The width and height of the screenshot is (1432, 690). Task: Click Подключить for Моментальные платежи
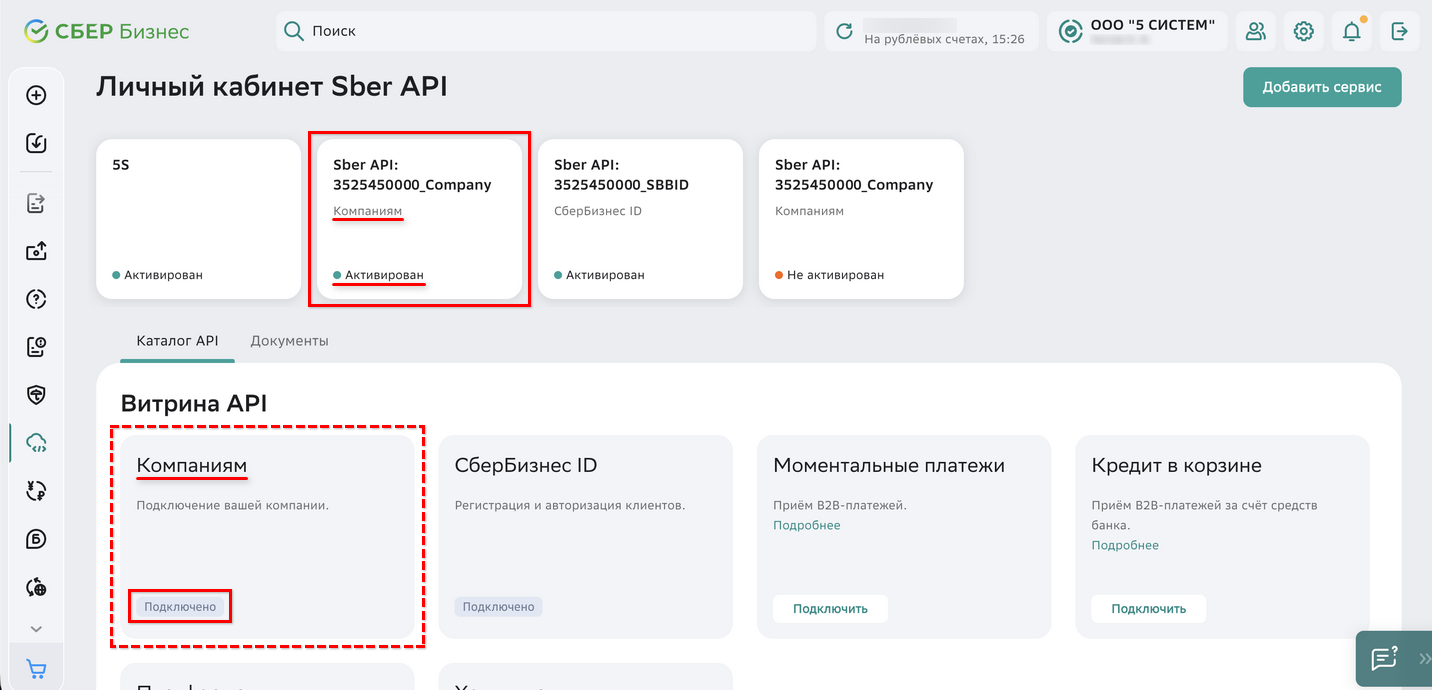pos(830,608)
